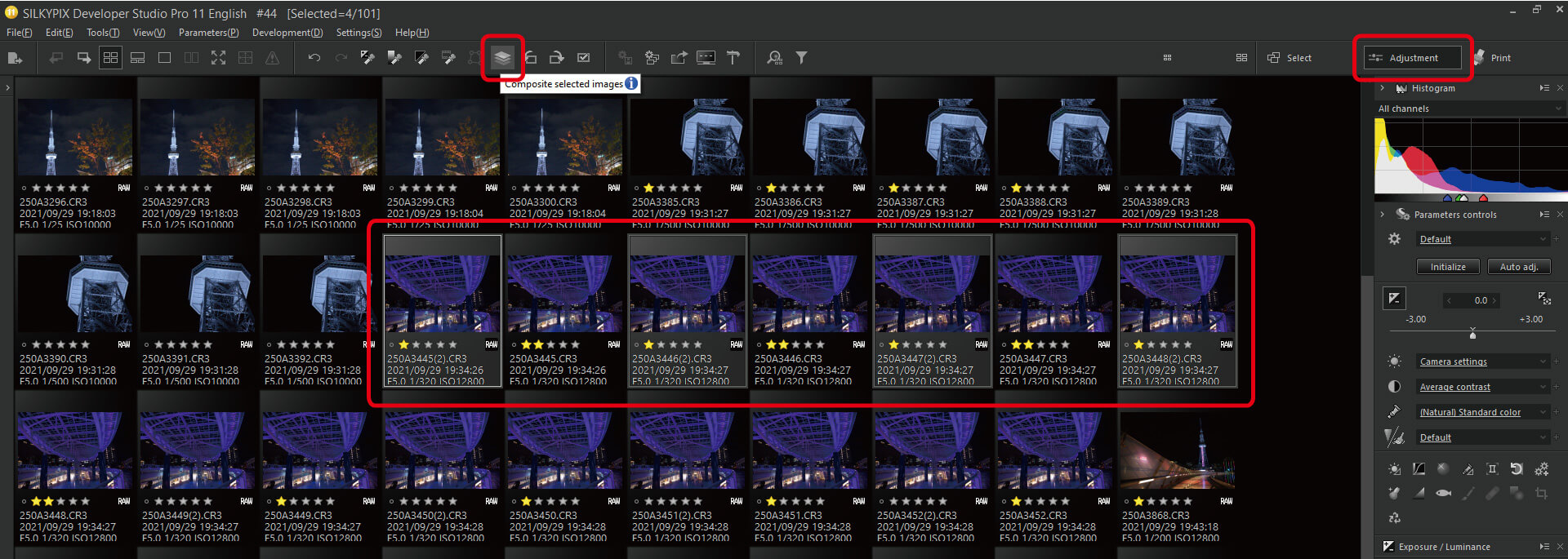1568x559 pixels.
Task: Set third star on 250A3298.CR3
Action: [305, 188]
